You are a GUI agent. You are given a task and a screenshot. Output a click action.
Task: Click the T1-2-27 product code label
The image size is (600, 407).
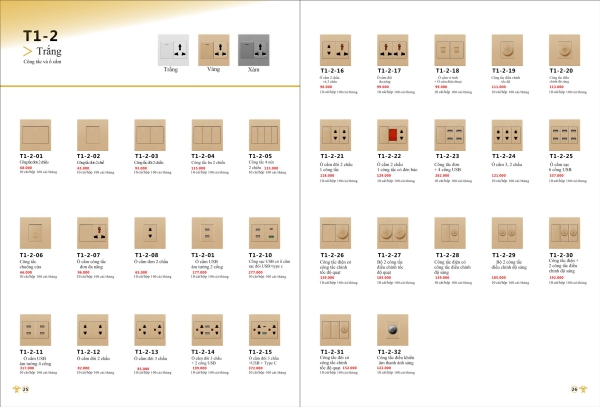389,255
